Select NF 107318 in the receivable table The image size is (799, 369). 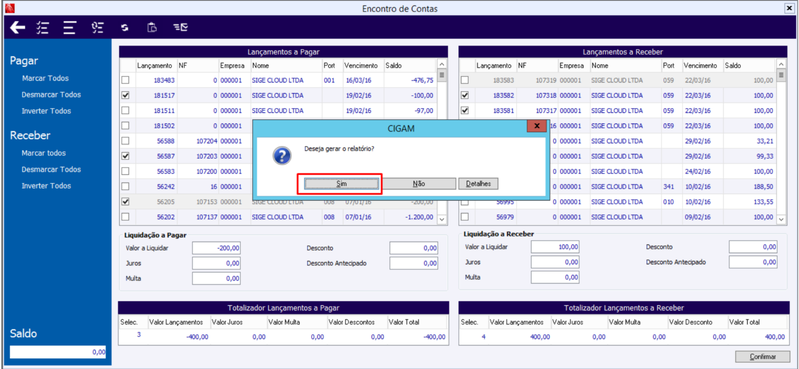[x=546, y=95]
